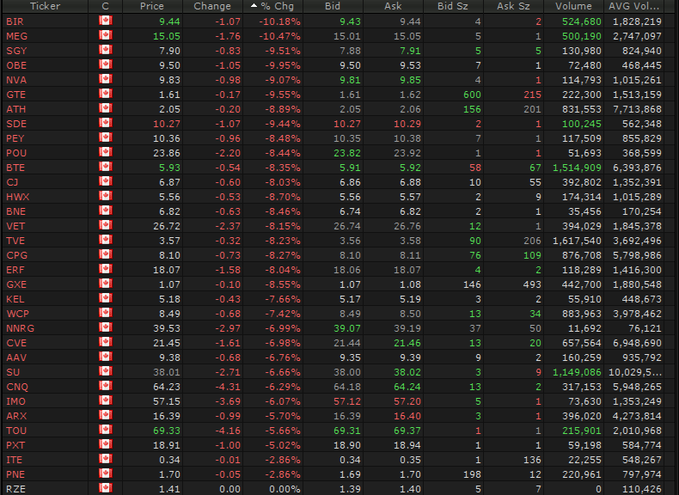The width and height of the screenshot is (679, 495).
Task: Click the C country column header
Action: click(105, 6)
